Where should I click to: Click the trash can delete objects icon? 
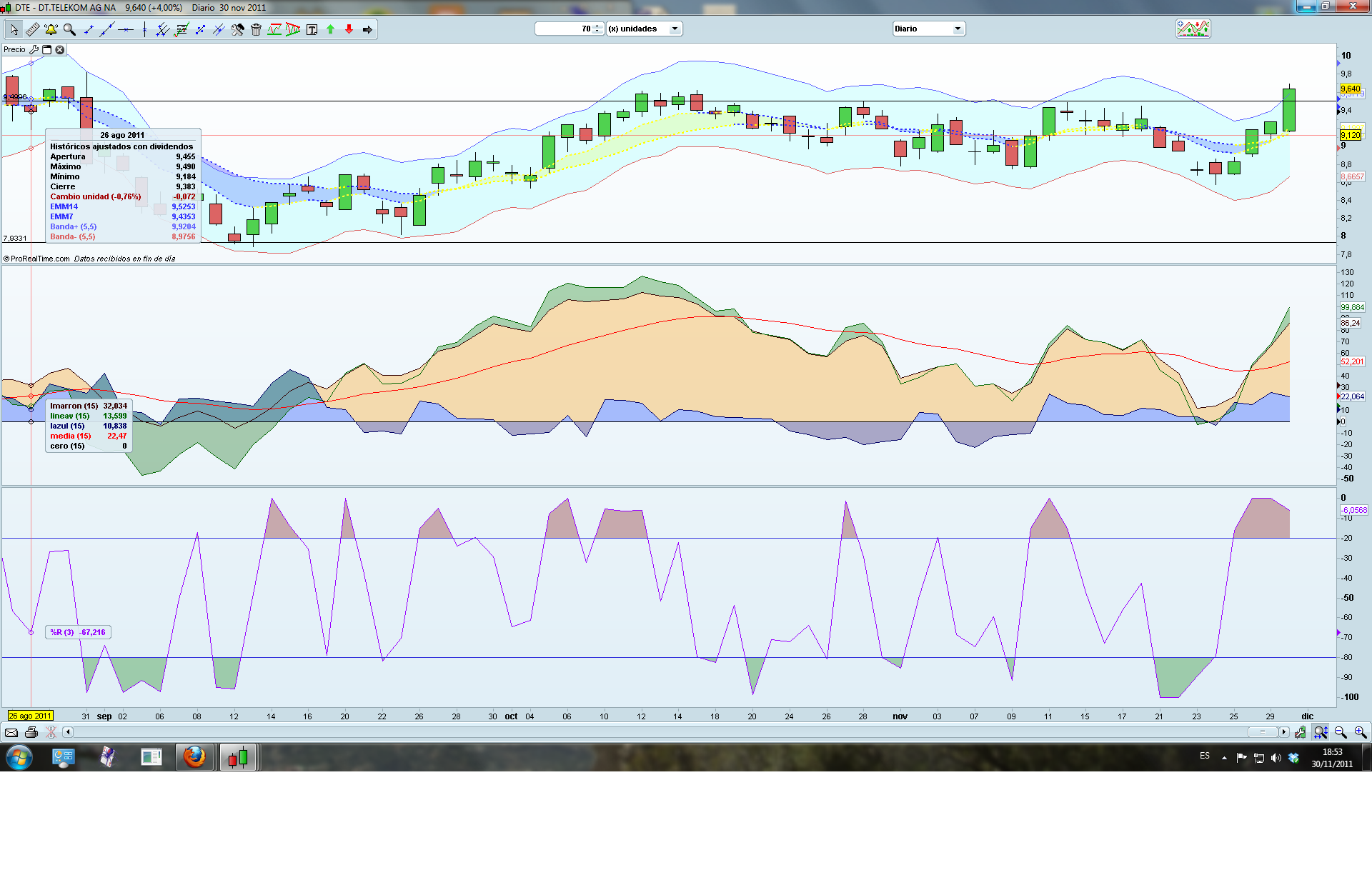point(256,29)
